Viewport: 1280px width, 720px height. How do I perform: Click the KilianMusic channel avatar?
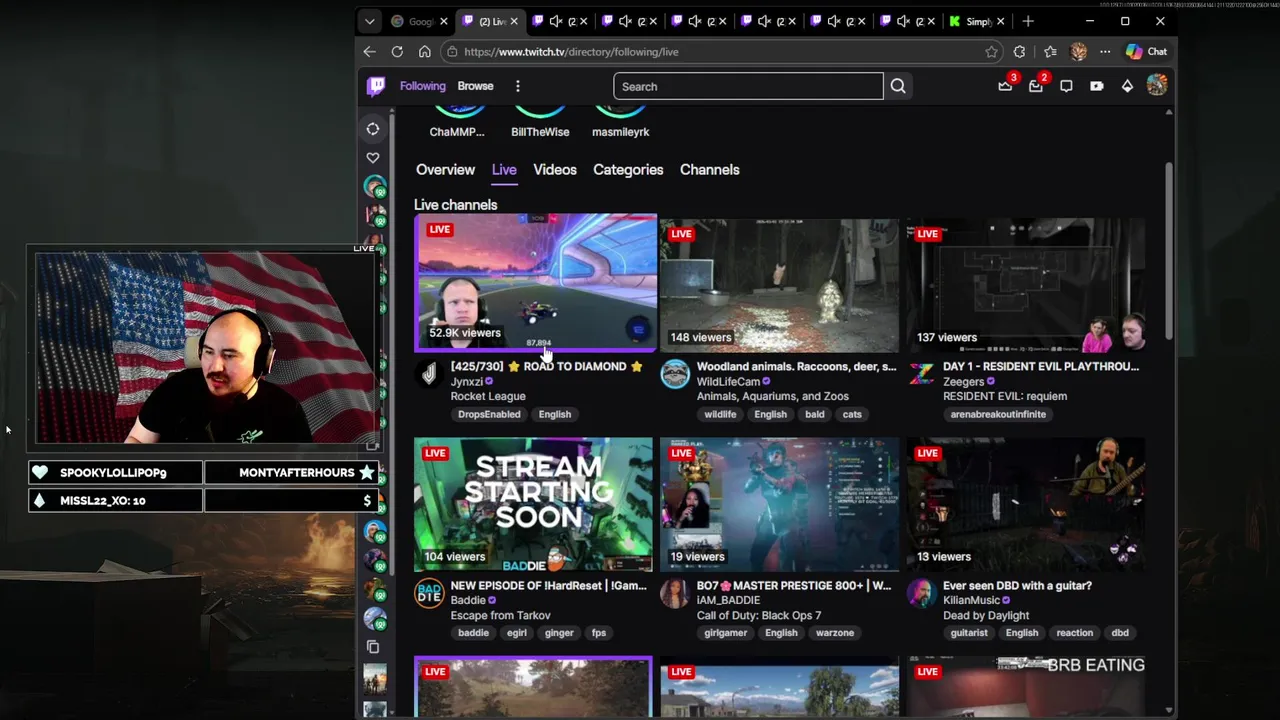pos(921,593)
